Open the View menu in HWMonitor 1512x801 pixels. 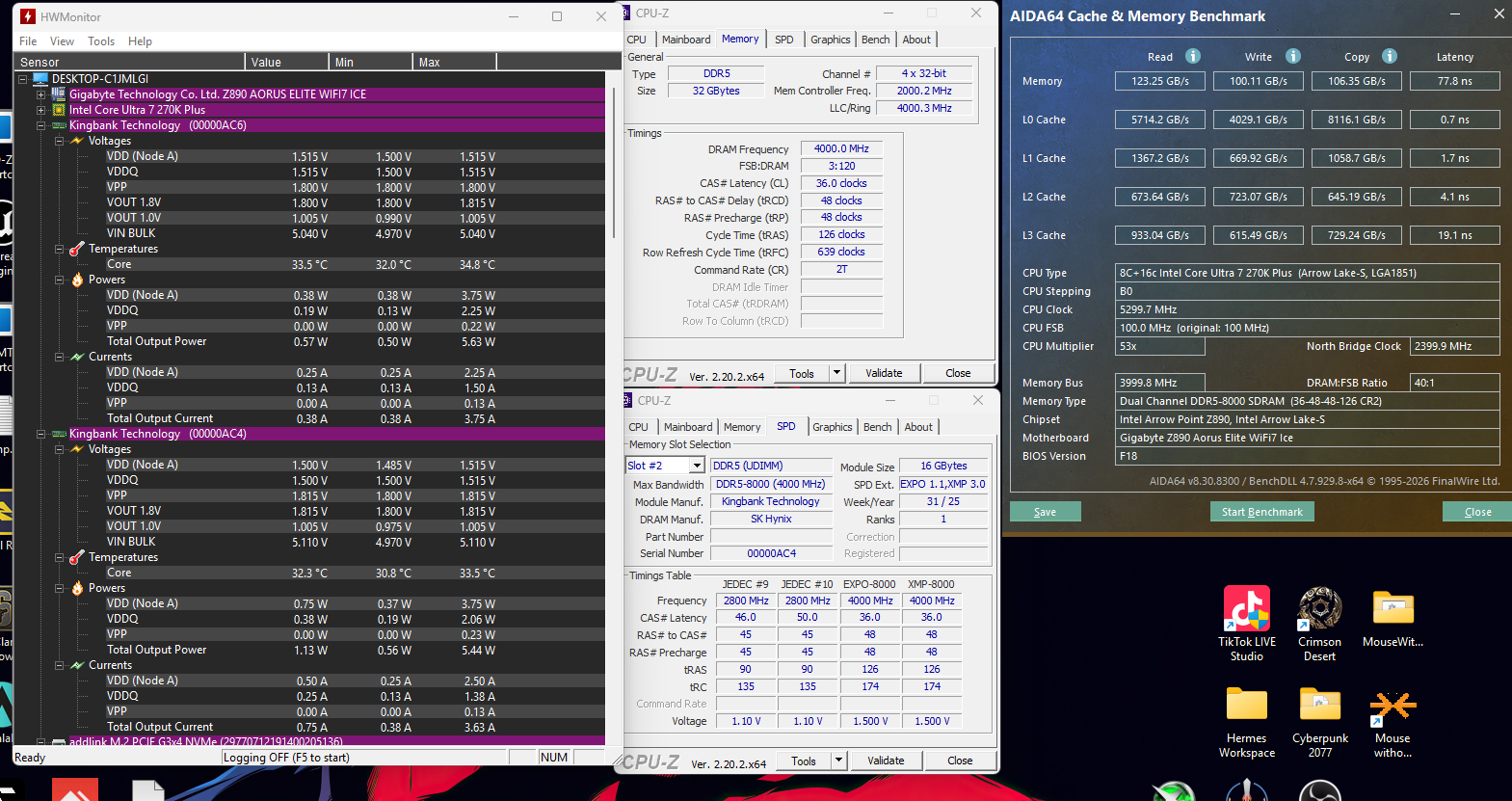(x=62, y=41)
